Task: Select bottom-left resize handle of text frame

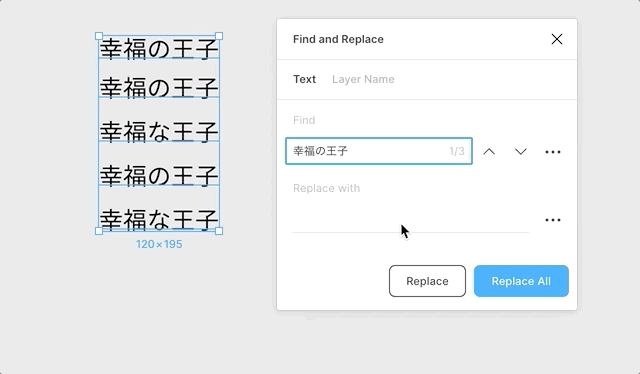Action: pyautogui.click(x=99, y=231)
